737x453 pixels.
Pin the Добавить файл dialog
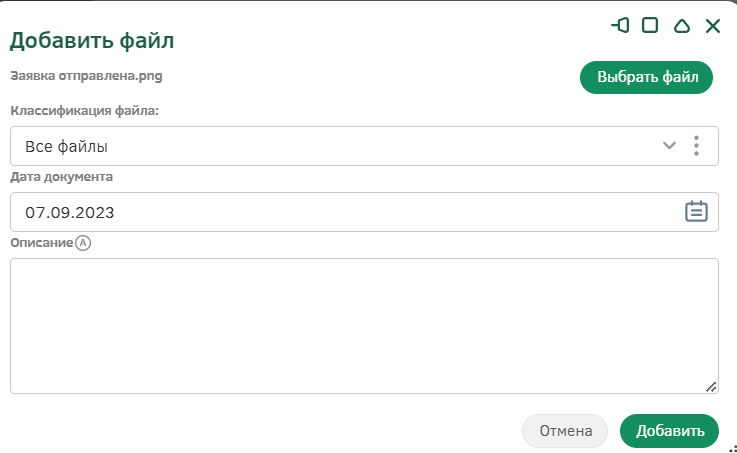(620, 25)
